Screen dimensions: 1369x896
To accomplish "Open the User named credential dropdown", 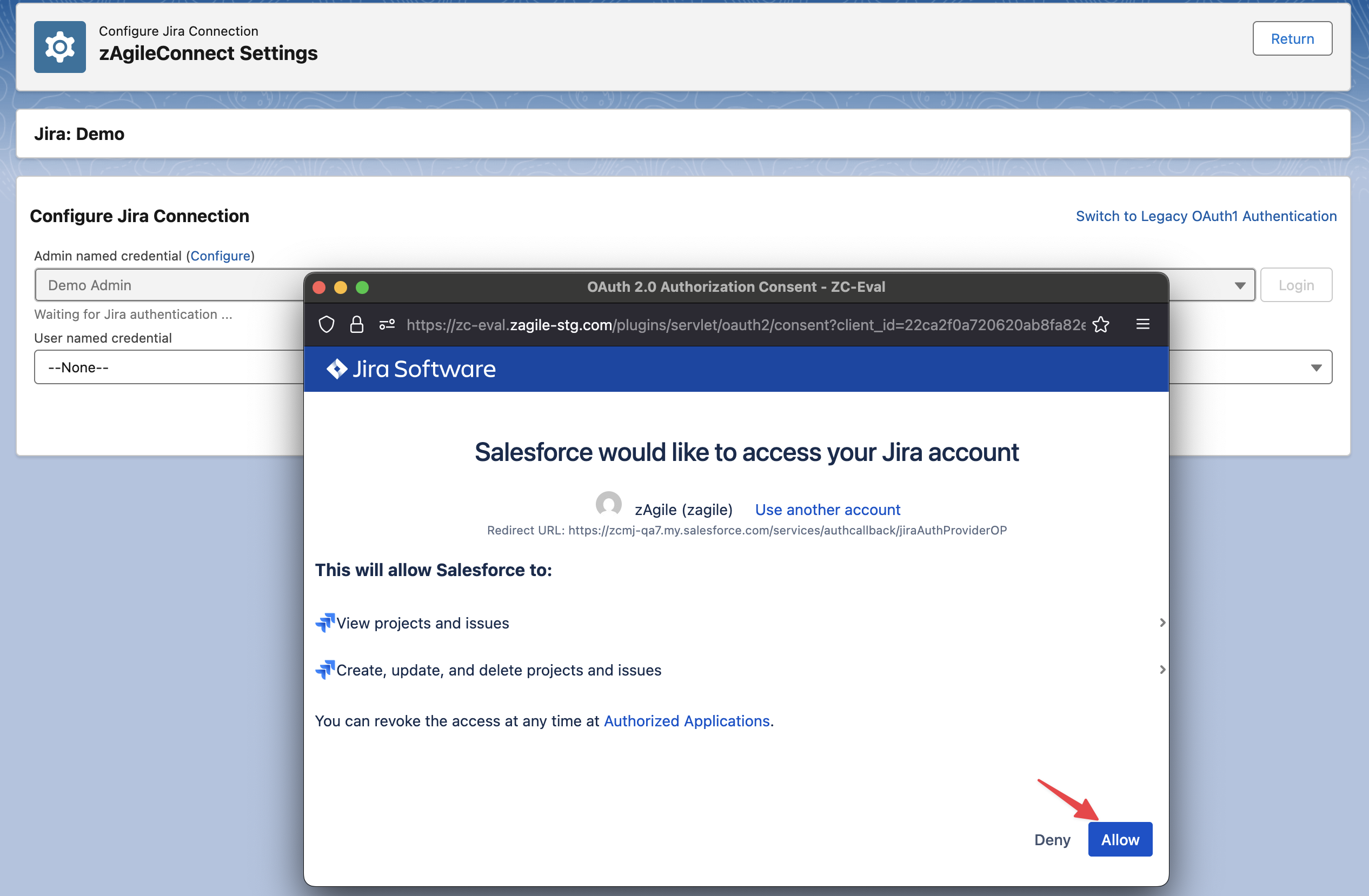I will [1315, 367].
